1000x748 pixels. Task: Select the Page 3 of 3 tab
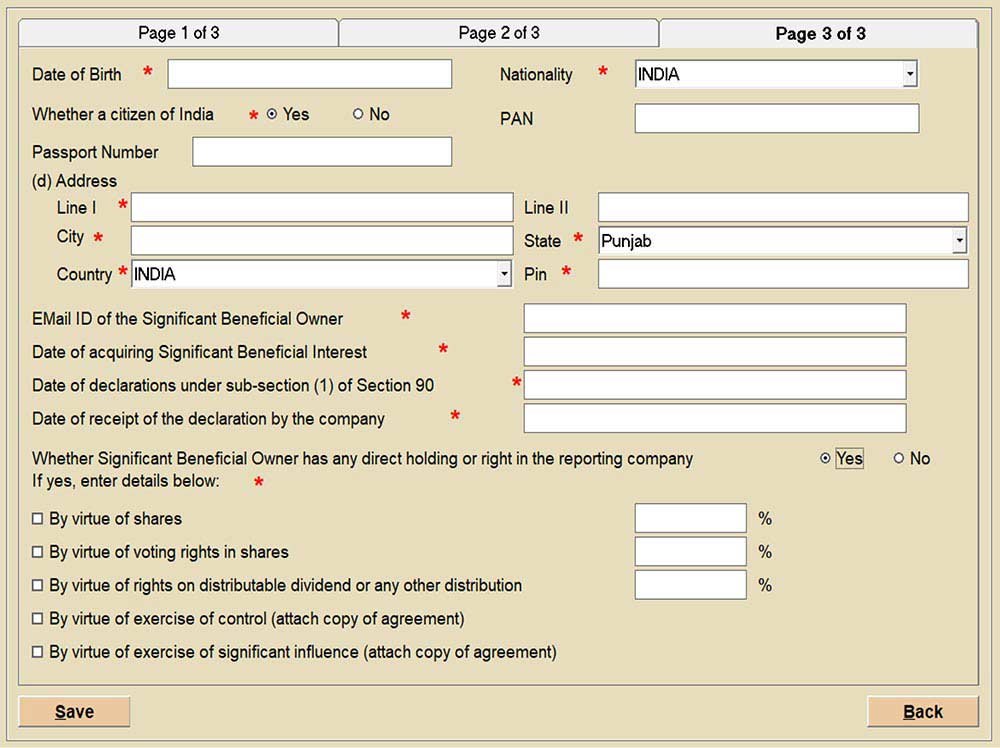click(x=820, y=33)
